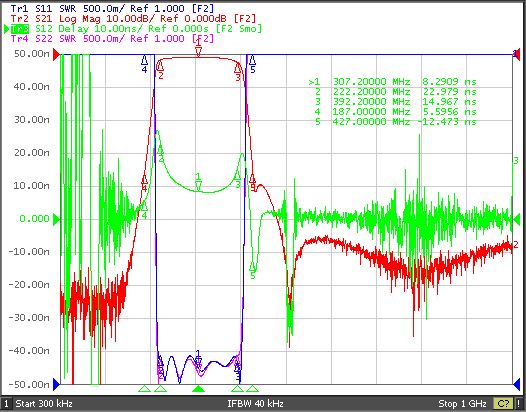Click the channel 1 indicator box
Viewport: 526px width, 412px height.
click(x=6, y=403)
